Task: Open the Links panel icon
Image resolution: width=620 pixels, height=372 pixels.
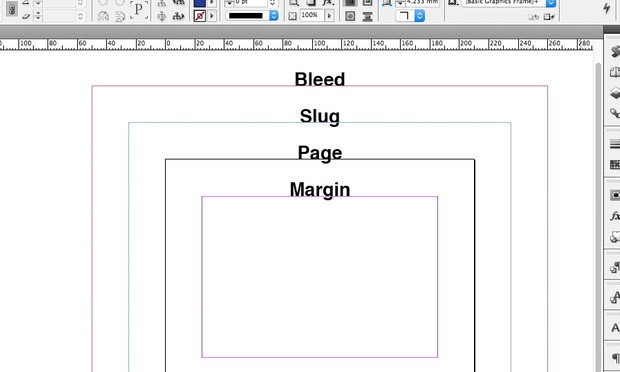Action: (x=614, y=113)
